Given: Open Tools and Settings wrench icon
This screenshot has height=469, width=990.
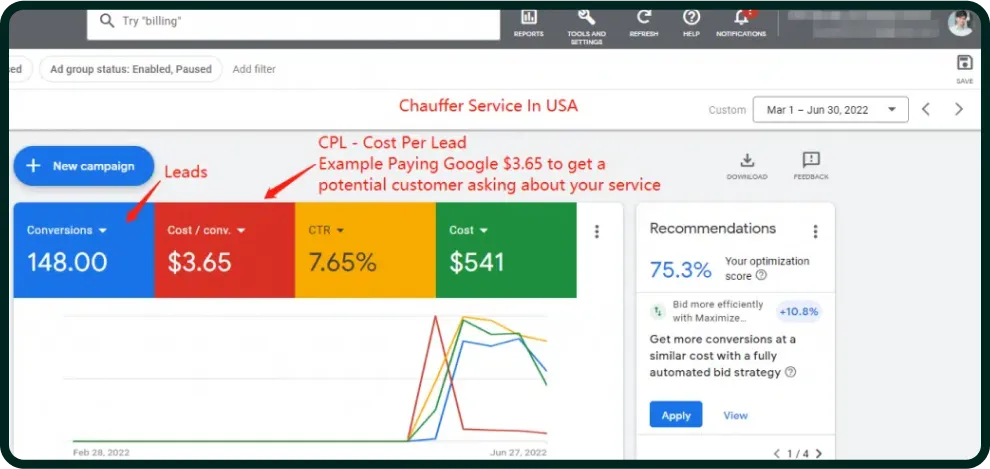Looking at the screenshot, I should click(x=586, y=18).
